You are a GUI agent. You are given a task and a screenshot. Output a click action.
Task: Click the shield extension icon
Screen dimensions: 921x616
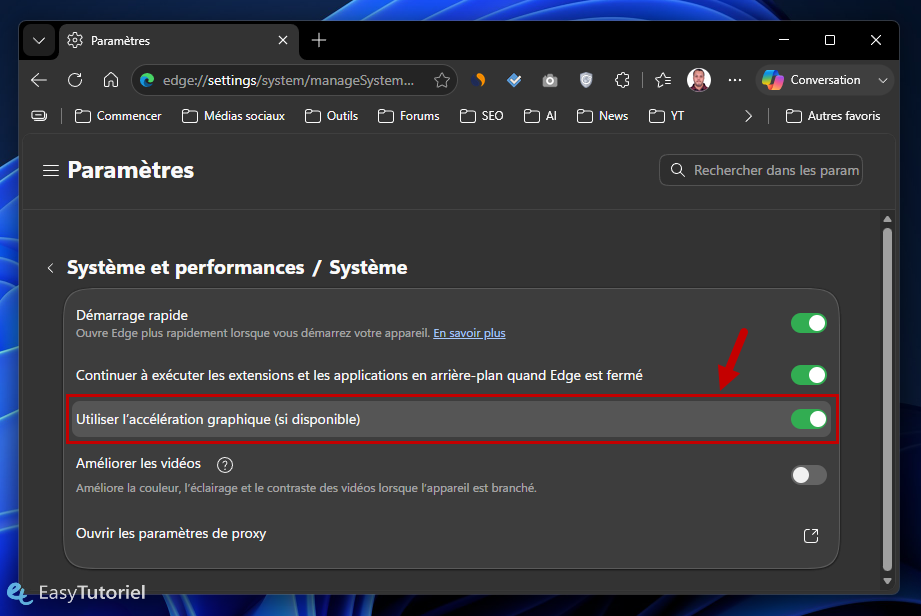(586, 80)
